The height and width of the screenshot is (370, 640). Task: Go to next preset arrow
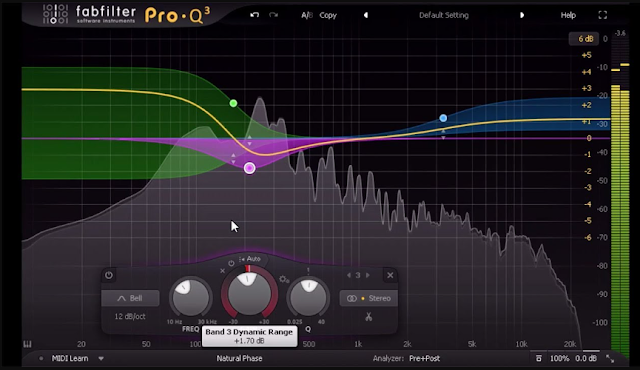522,15
